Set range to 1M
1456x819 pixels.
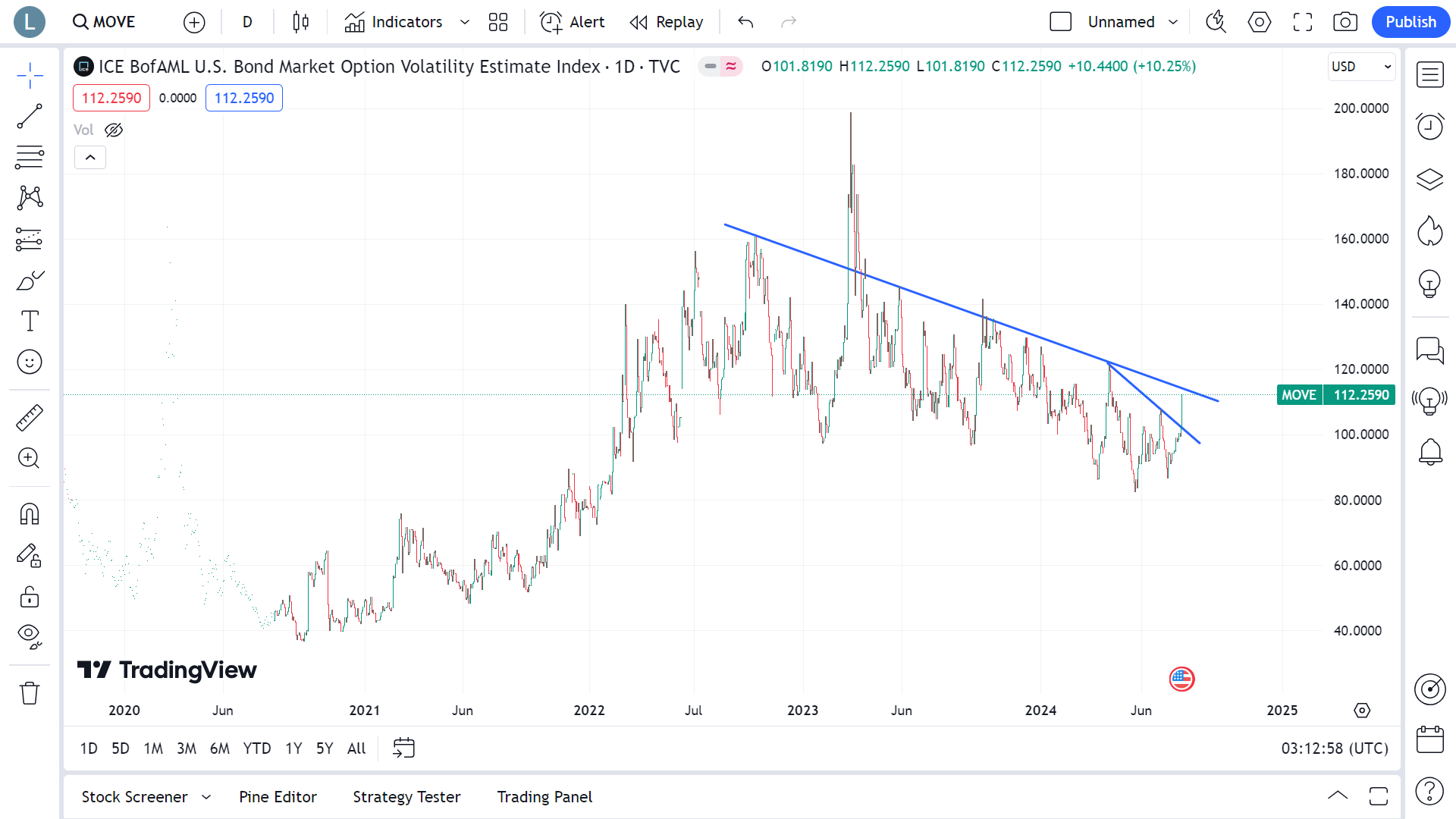coord(153,748)
